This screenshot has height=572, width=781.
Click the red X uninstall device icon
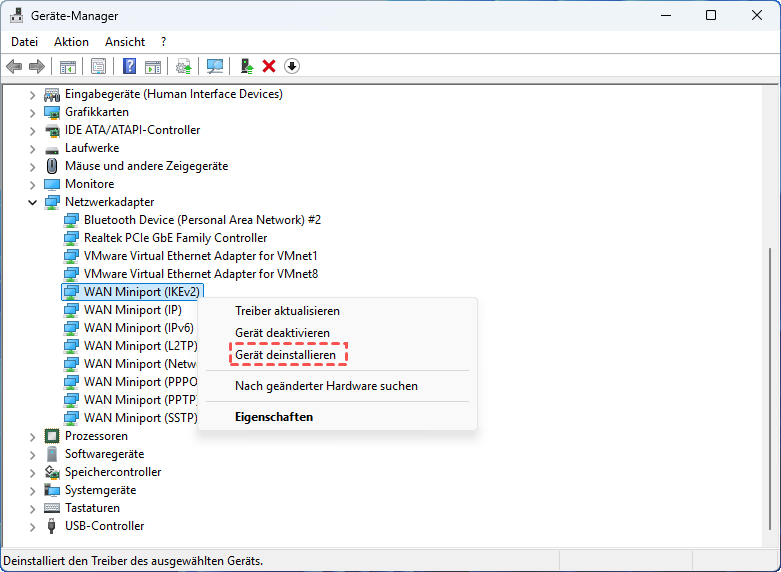coord(269,66)
